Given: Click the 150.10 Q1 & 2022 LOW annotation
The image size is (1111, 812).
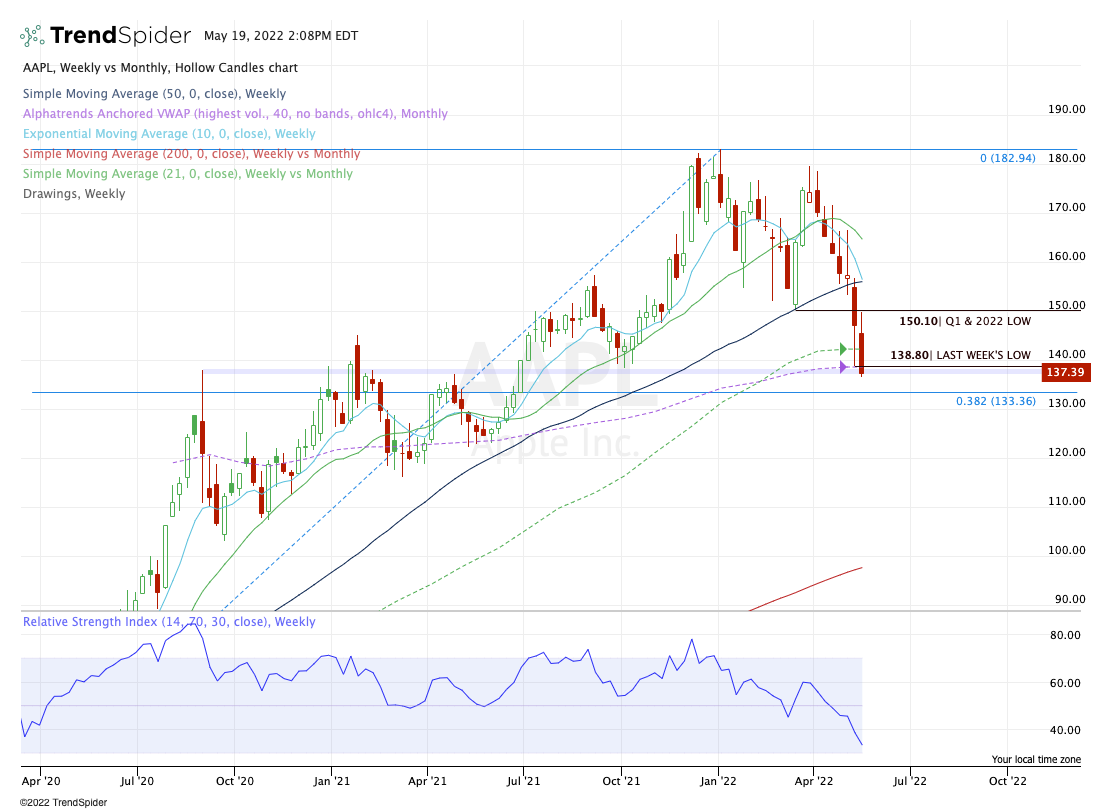Looking at the screenshot, I should coord(965,322).
